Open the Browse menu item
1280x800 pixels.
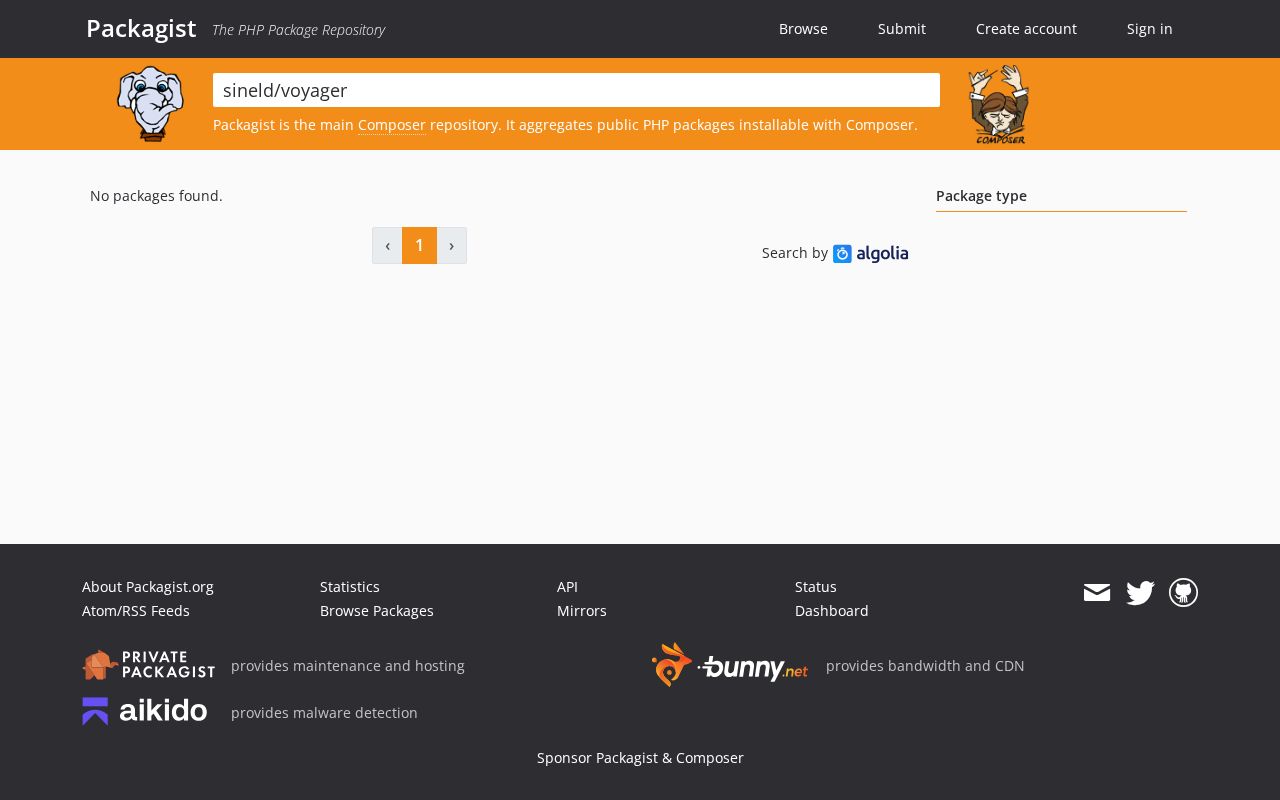tap(803, 29)
